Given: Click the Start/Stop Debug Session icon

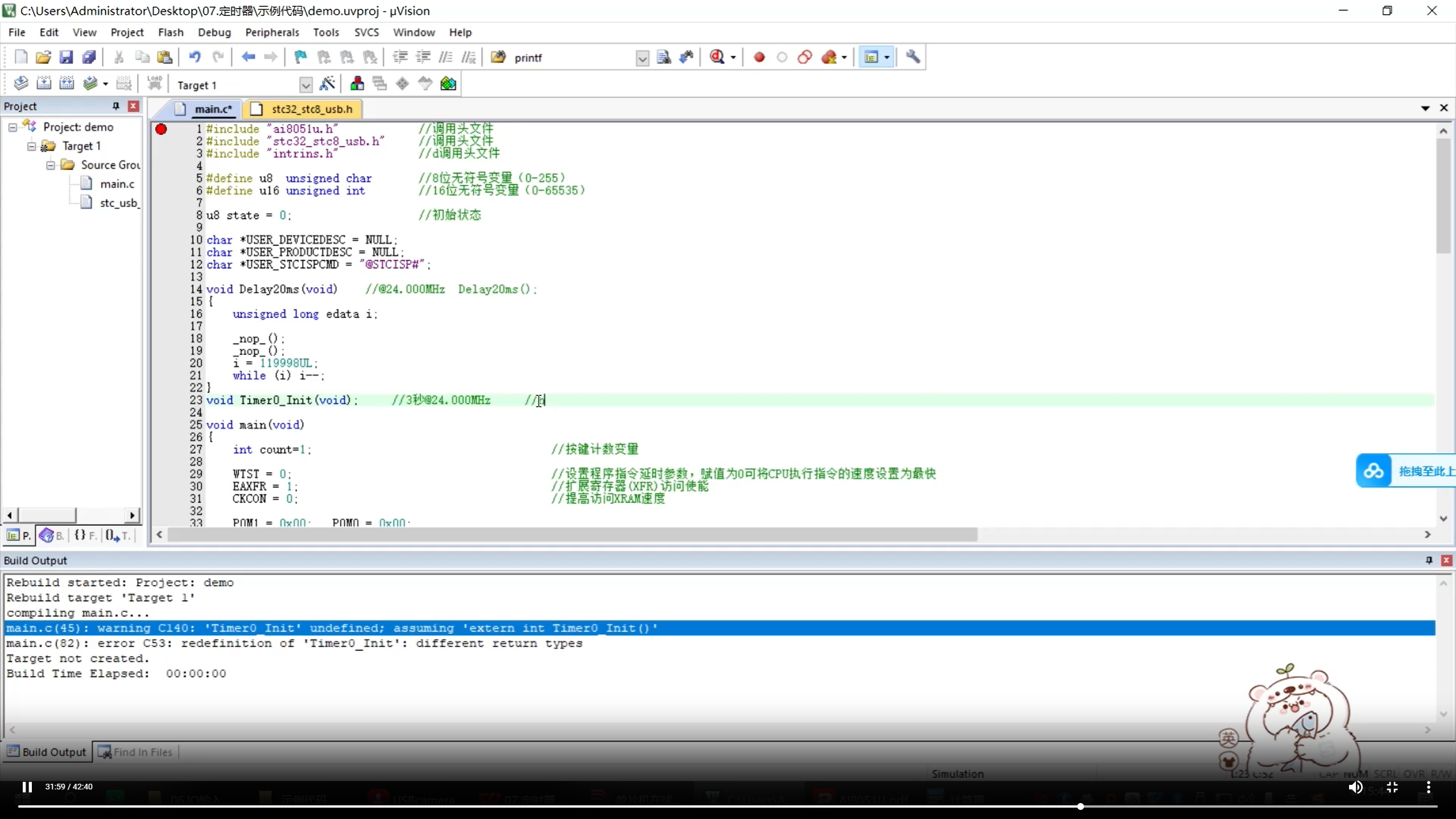Looking at the screenshot, I should coord(717,57).
